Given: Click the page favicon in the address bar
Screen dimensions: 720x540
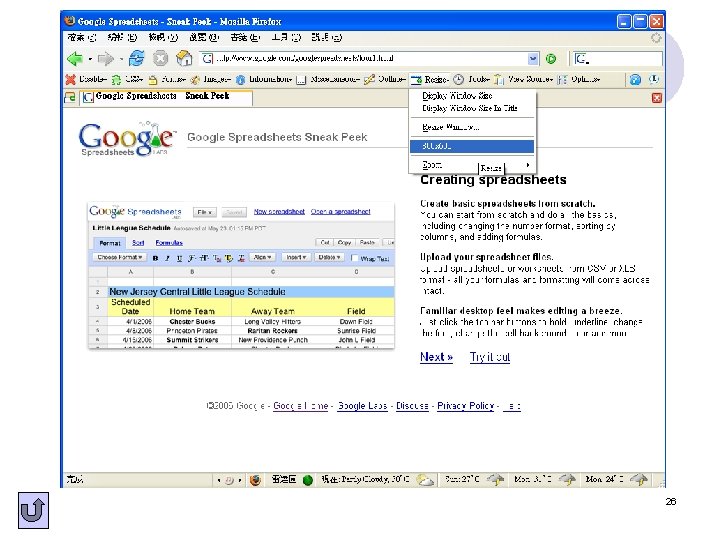Looking at the screenshot, I should pos(208,58).
